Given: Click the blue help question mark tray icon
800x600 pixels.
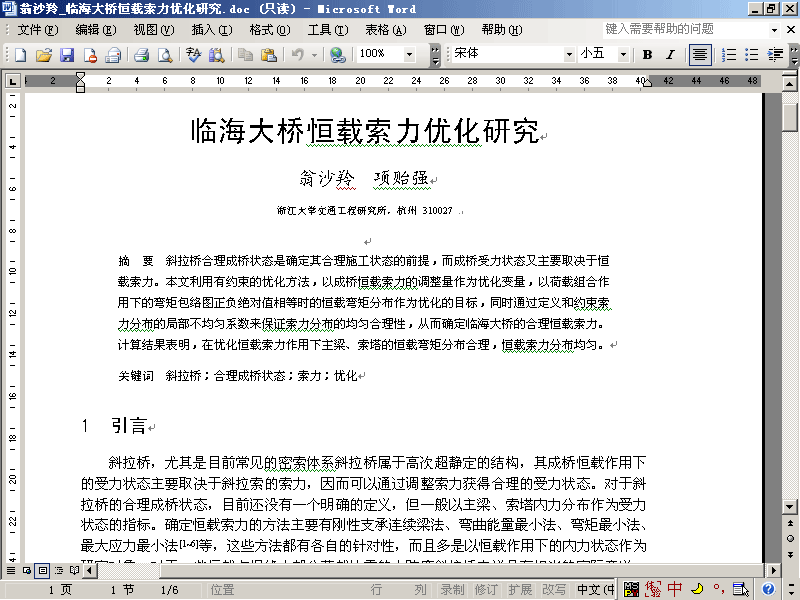Looking at the screenshot, I should [x=768, y=590].
